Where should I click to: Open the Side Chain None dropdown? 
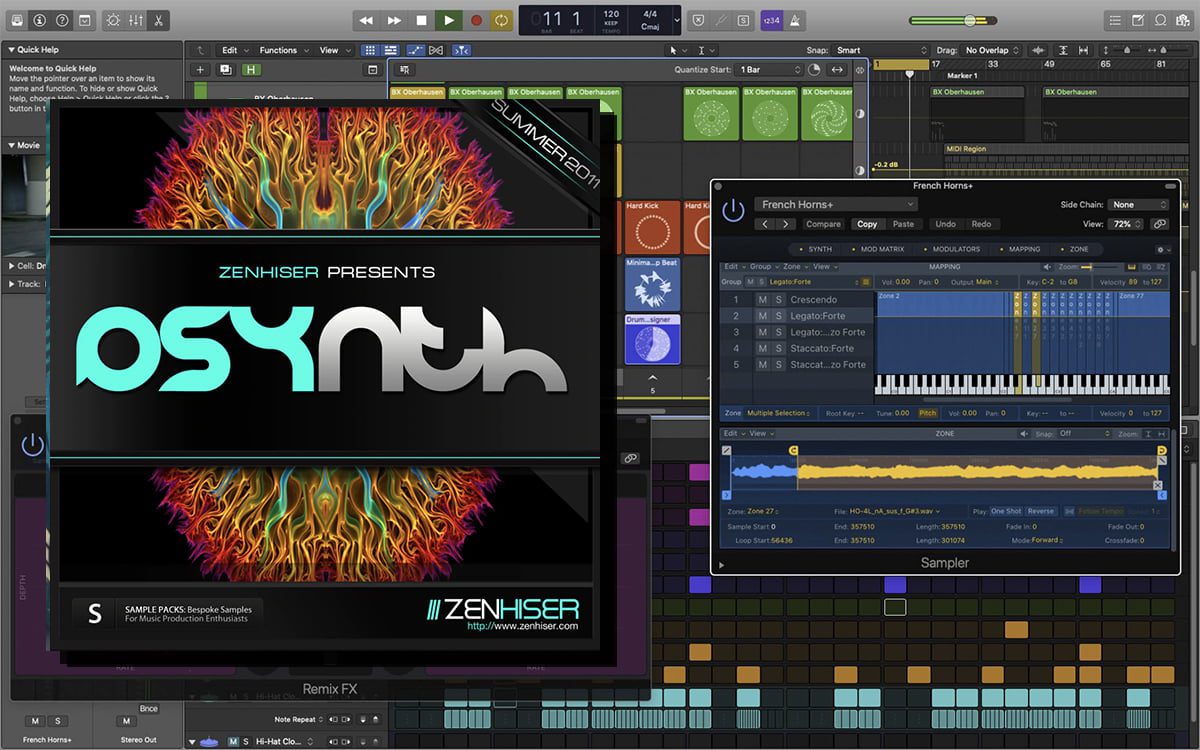1138,205
